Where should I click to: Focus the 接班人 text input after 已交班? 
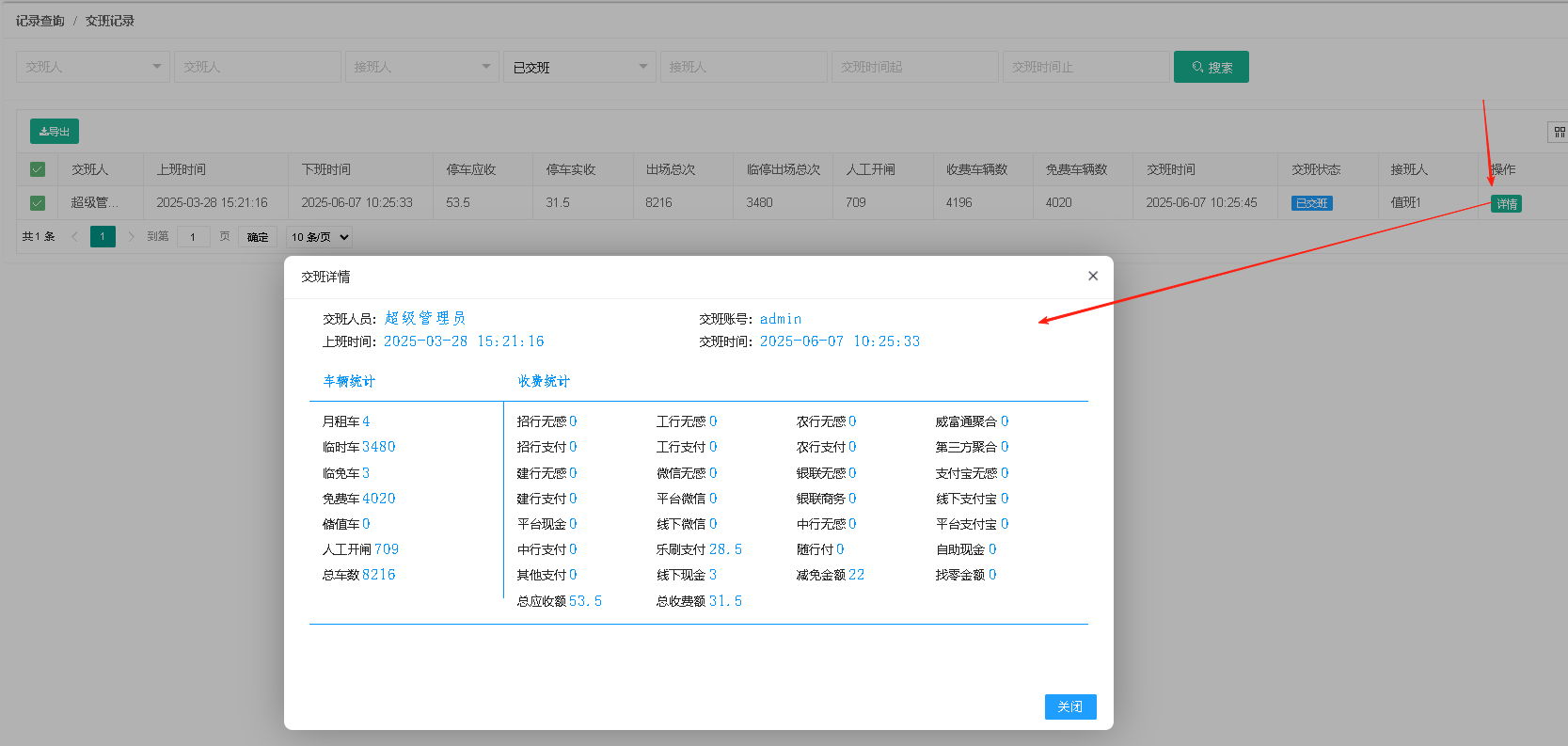pyautogui.click(x=744, y=67)
